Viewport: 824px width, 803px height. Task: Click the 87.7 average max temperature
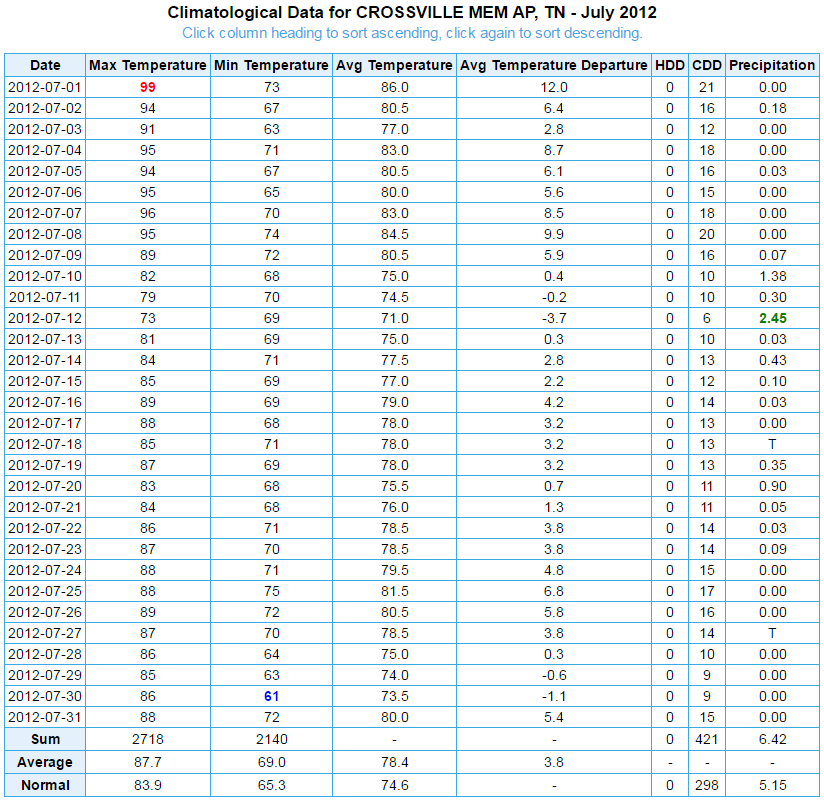(x=148, y=763)
